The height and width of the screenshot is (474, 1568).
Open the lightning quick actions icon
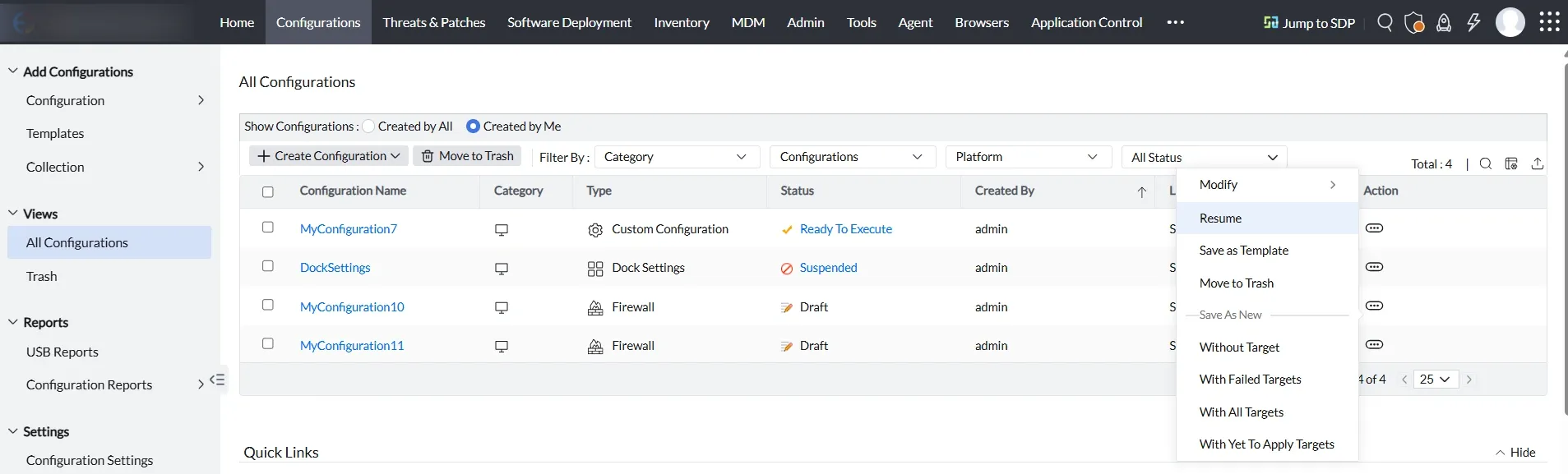(x=1473, y=22)
